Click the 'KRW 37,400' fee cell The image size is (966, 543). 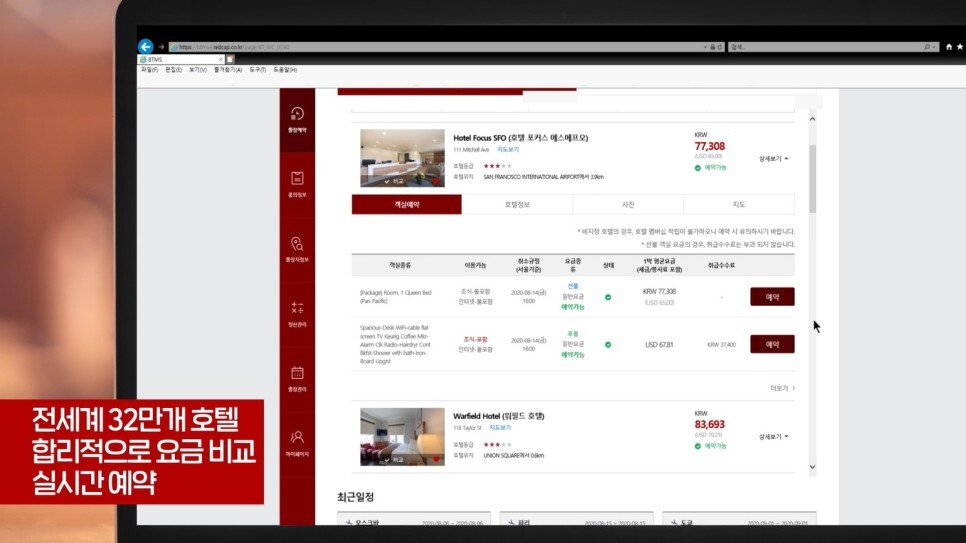[x=721, y=345]
